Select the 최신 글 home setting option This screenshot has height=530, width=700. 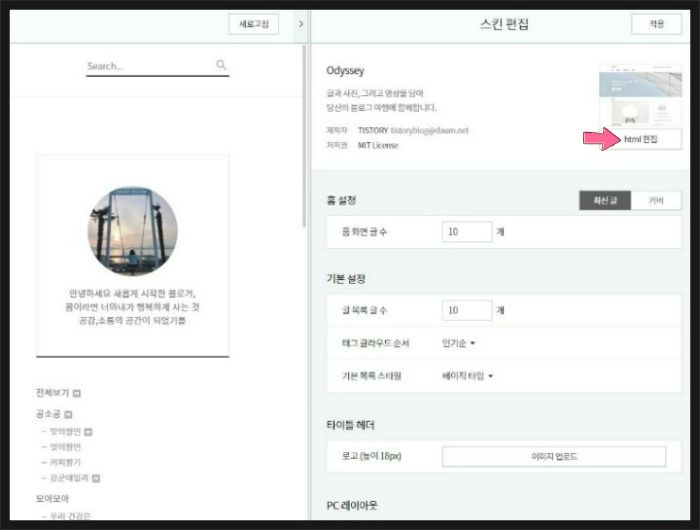605,200
